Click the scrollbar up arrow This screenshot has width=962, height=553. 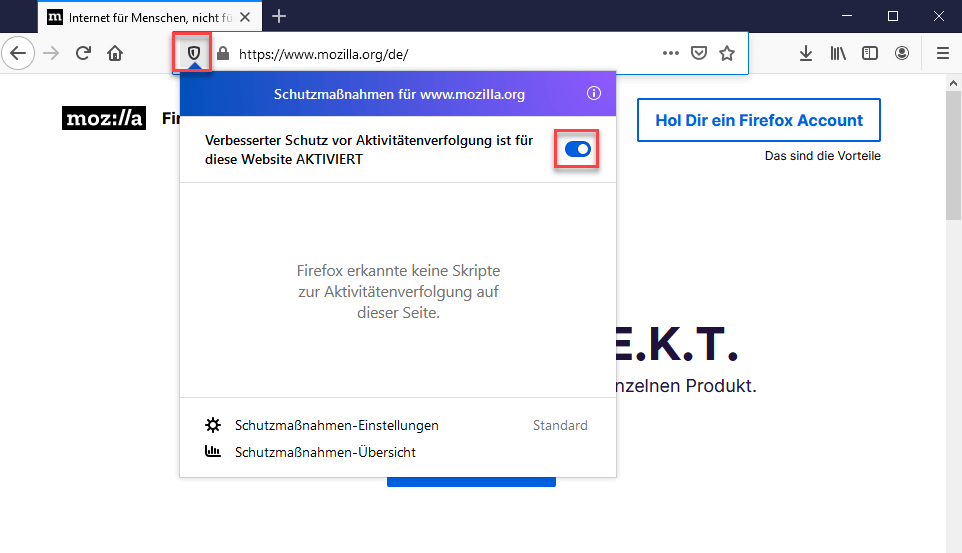[953, 82]
